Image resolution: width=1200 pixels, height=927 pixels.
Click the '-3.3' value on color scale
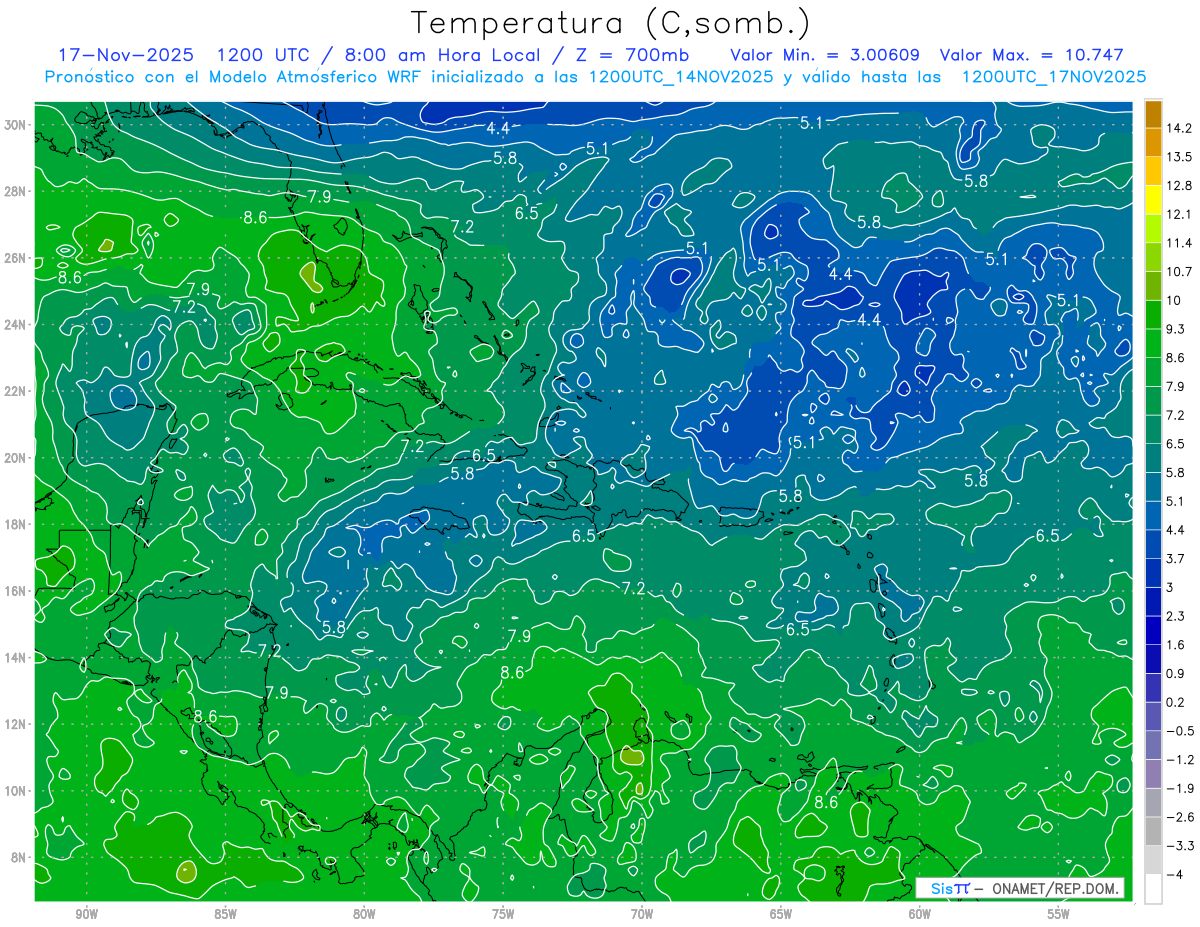point(1181,846)
